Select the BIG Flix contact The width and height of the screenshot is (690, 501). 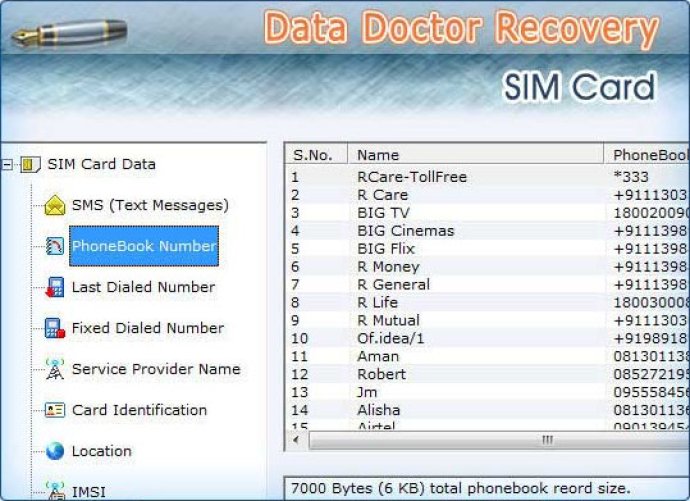point(488,249)
